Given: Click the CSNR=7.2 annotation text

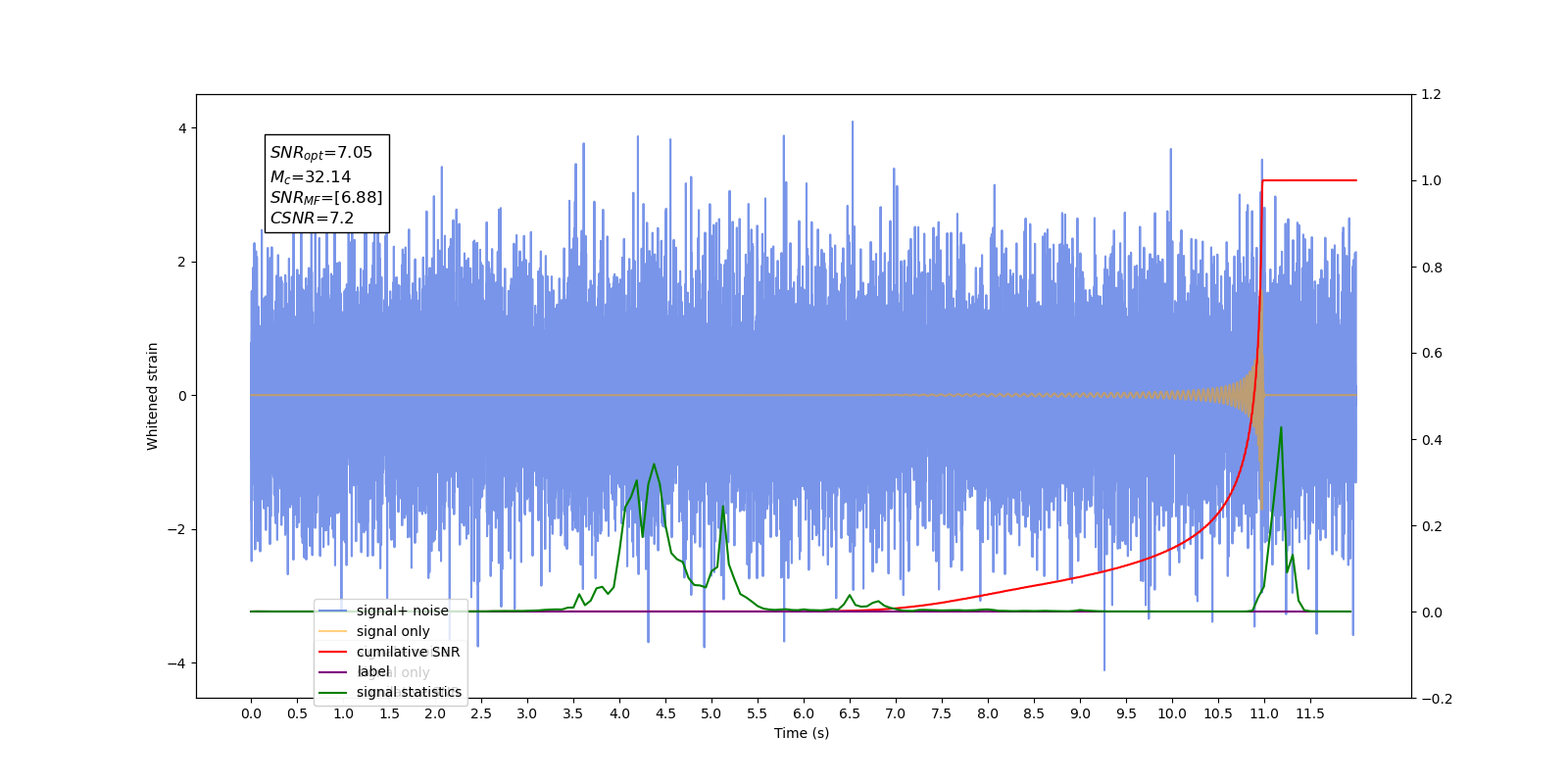Looking at the screenshot, I should (x=312, y=219).
